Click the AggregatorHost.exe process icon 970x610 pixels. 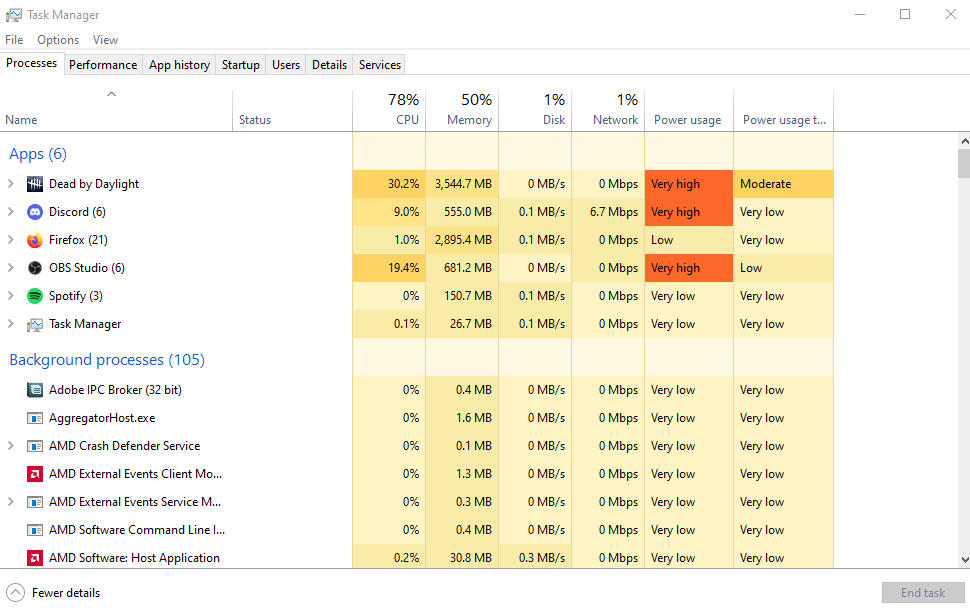(35, 418)
